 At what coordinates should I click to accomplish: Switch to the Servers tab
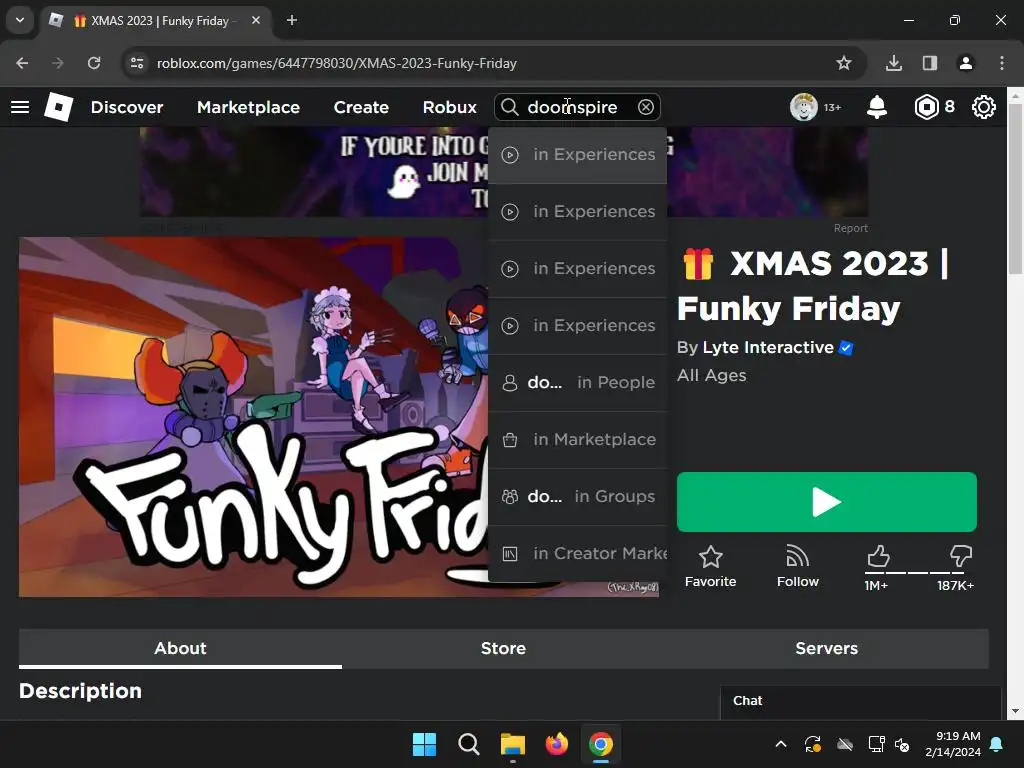(x=826, y=648)
